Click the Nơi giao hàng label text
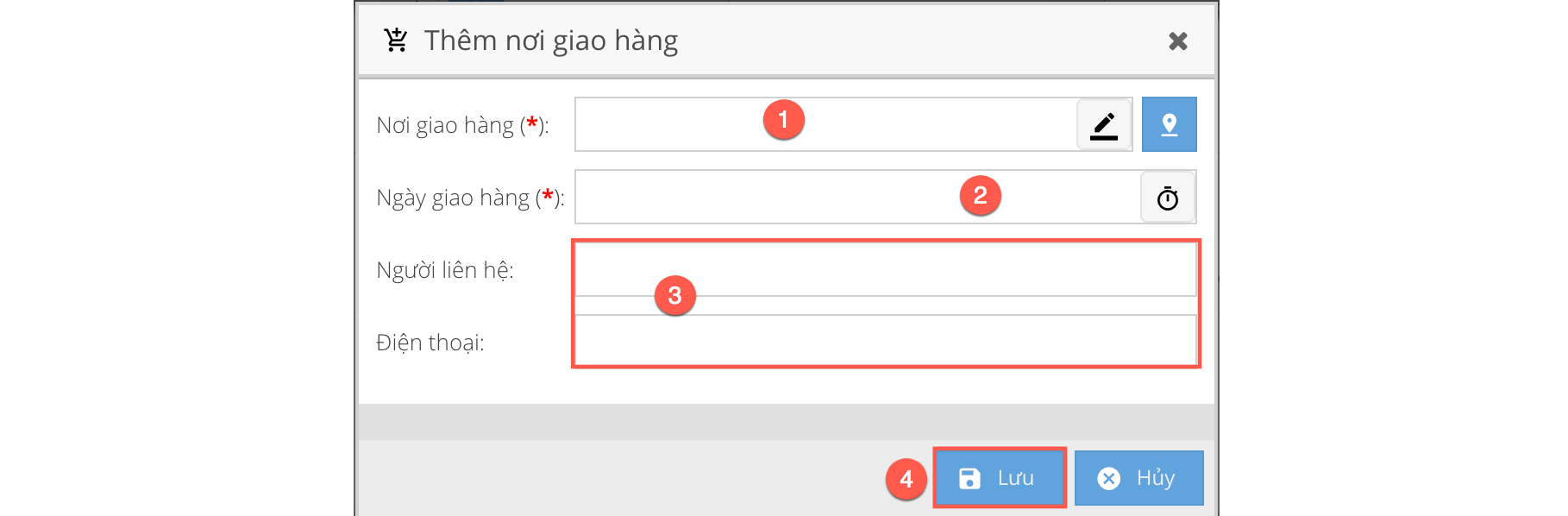Image resolution: width=1568 pixels, height=516 pixels. (x=445, y=126)
